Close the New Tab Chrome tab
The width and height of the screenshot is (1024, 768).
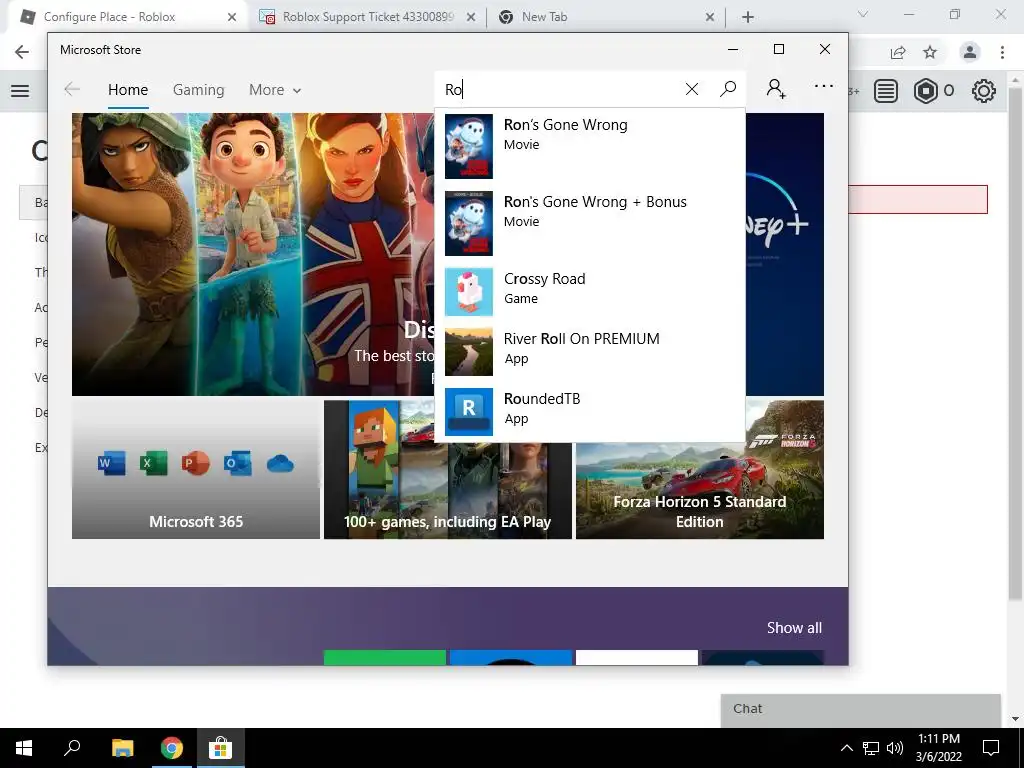[710, 17]
